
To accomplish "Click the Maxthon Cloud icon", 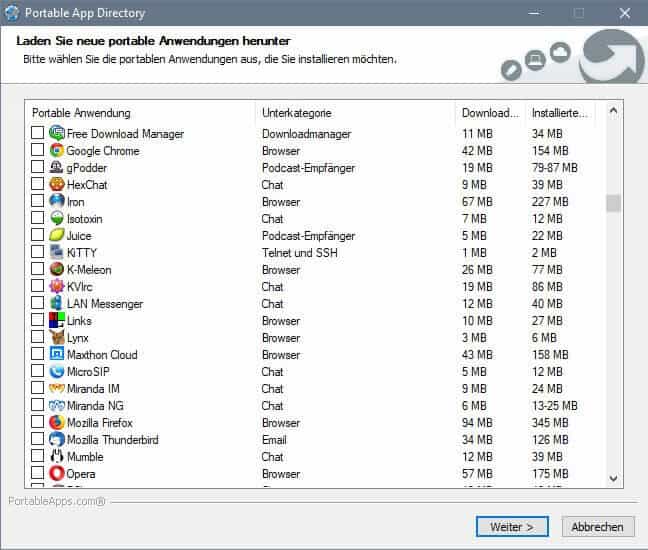I will point(57,355).
